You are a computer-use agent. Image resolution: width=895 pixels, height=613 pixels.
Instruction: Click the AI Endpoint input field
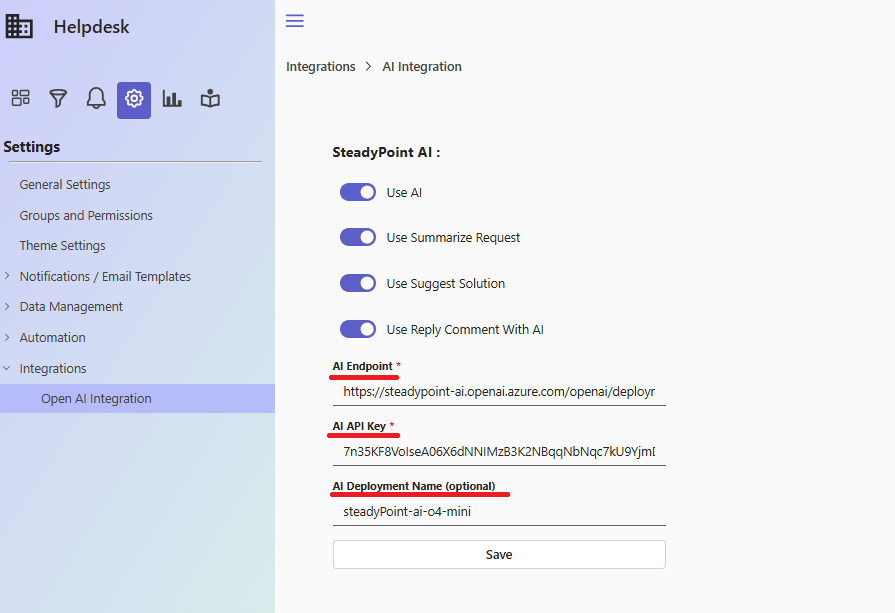click(499, 392)
